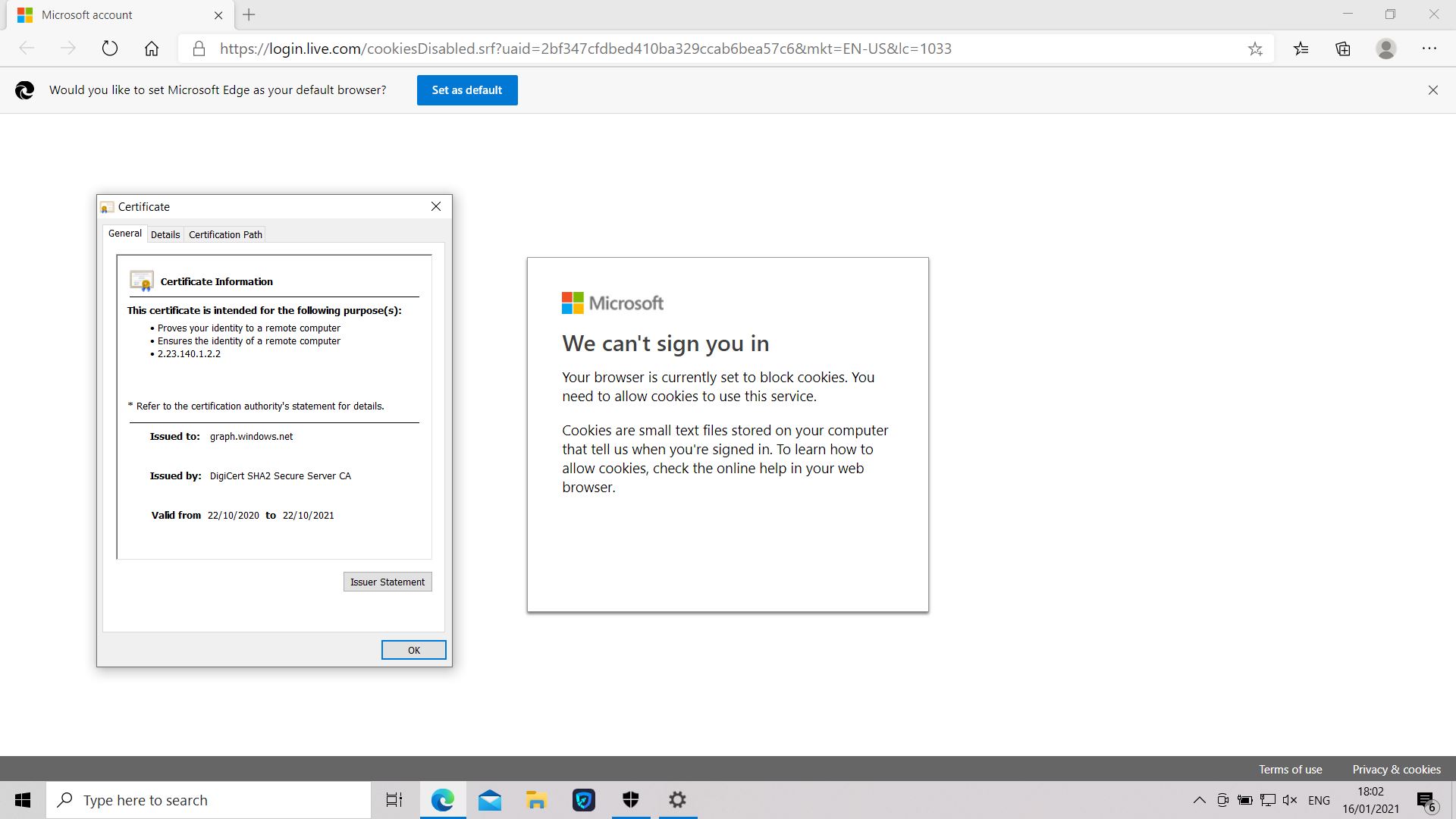Screen dimensions: 1456x819
Task: Open the browser profile menu
Action: click(1386, 49)
